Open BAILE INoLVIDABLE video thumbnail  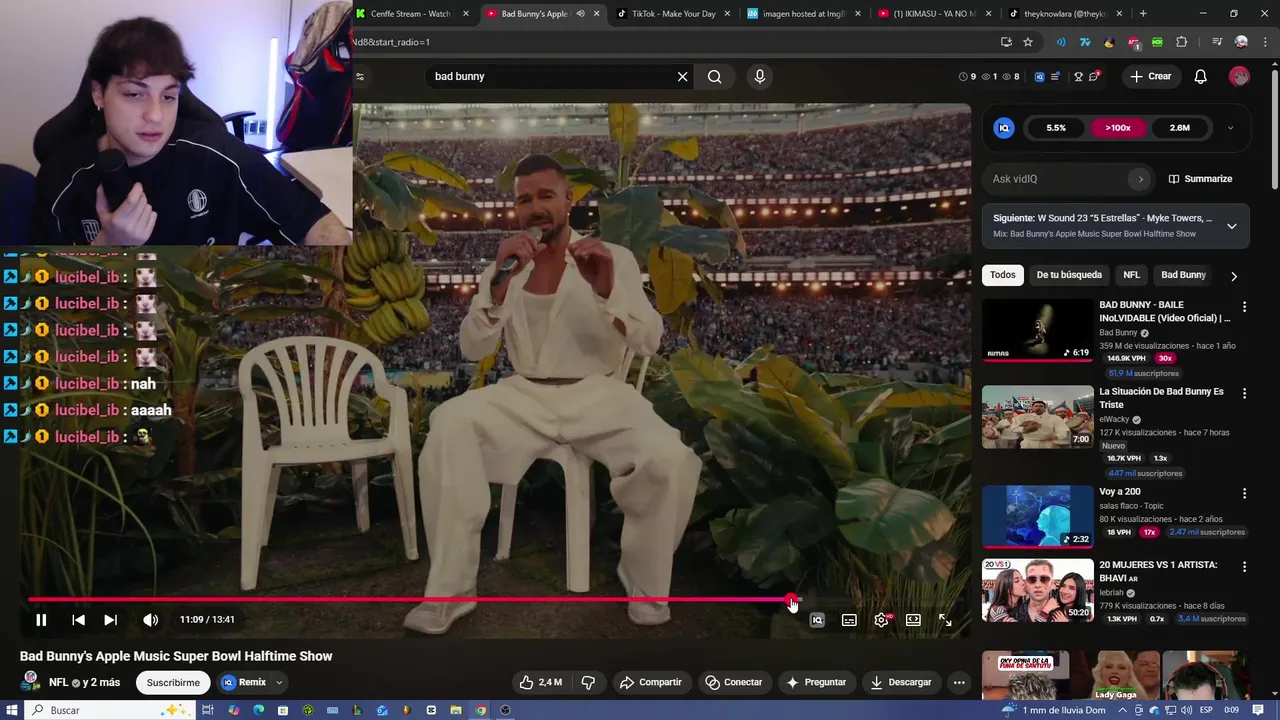1038,330
